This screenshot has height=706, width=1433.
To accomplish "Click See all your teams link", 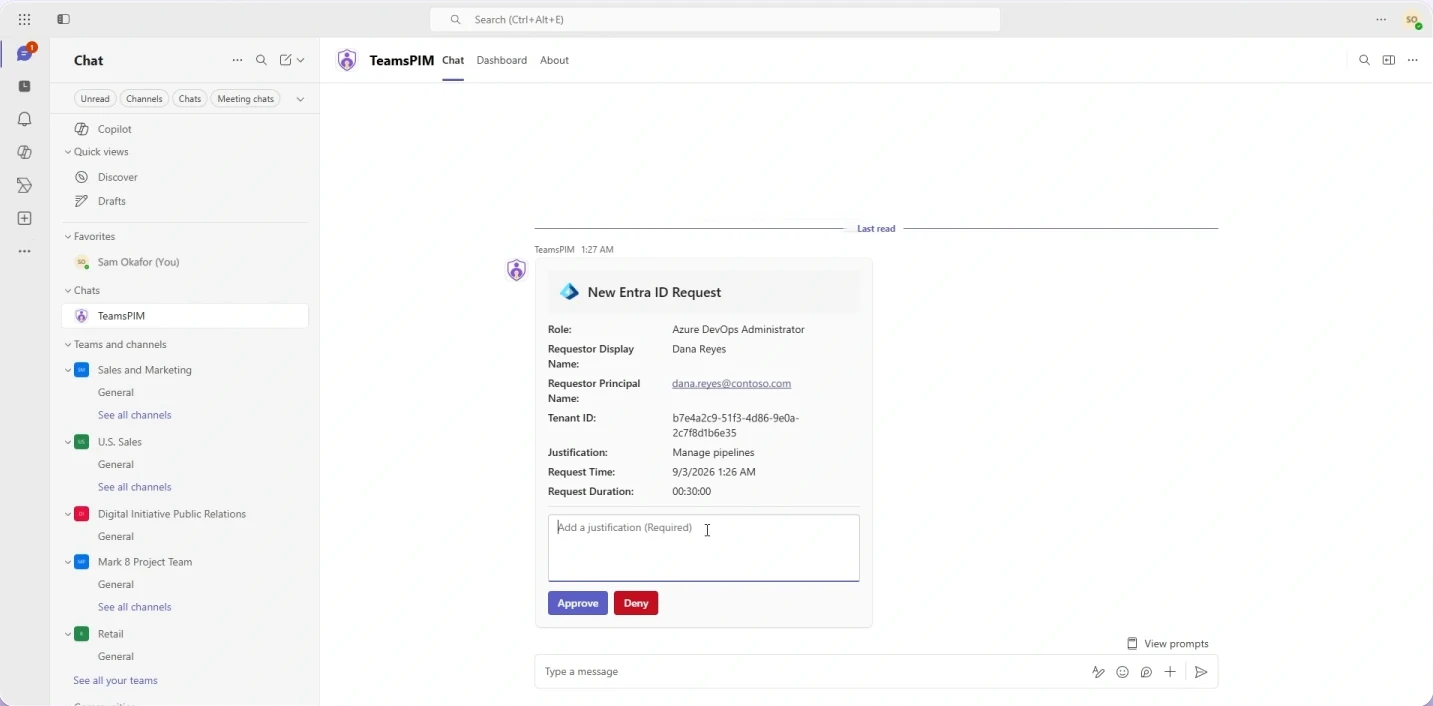I will [x=115, y=681].
